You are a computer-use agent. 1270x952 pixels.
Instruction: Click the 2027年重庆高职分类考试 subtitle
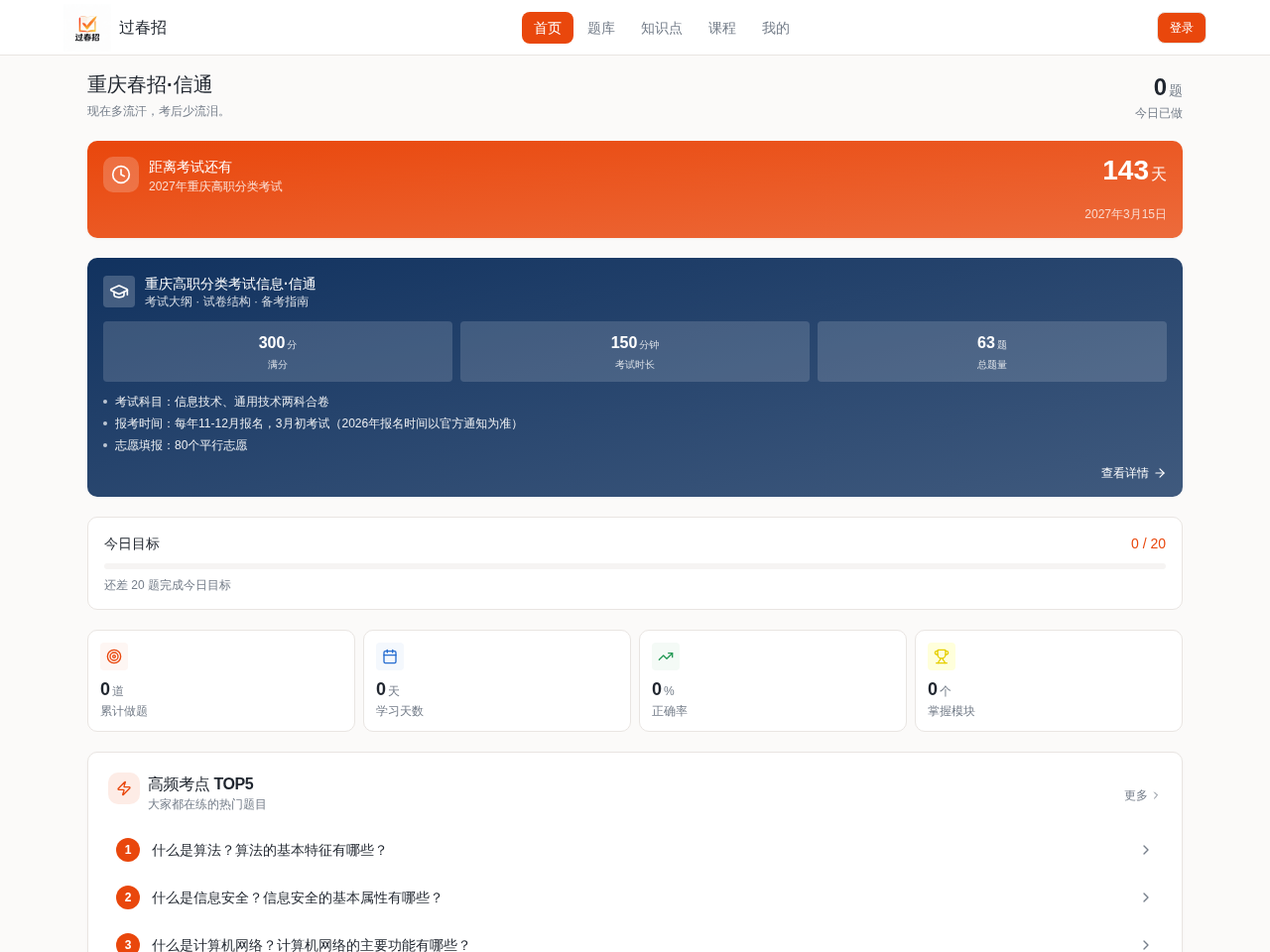click(x=215, y=186)
